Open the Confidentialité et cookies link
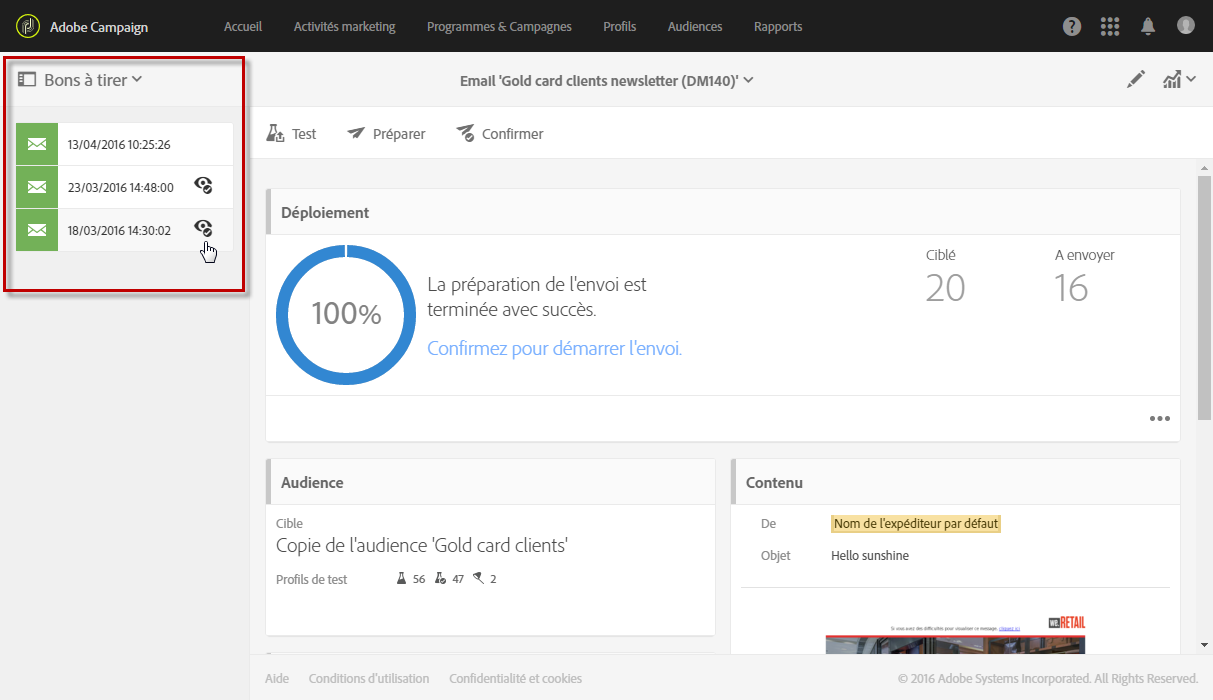This screenshot has width=1213, height=700. click(x=515, y=678)
